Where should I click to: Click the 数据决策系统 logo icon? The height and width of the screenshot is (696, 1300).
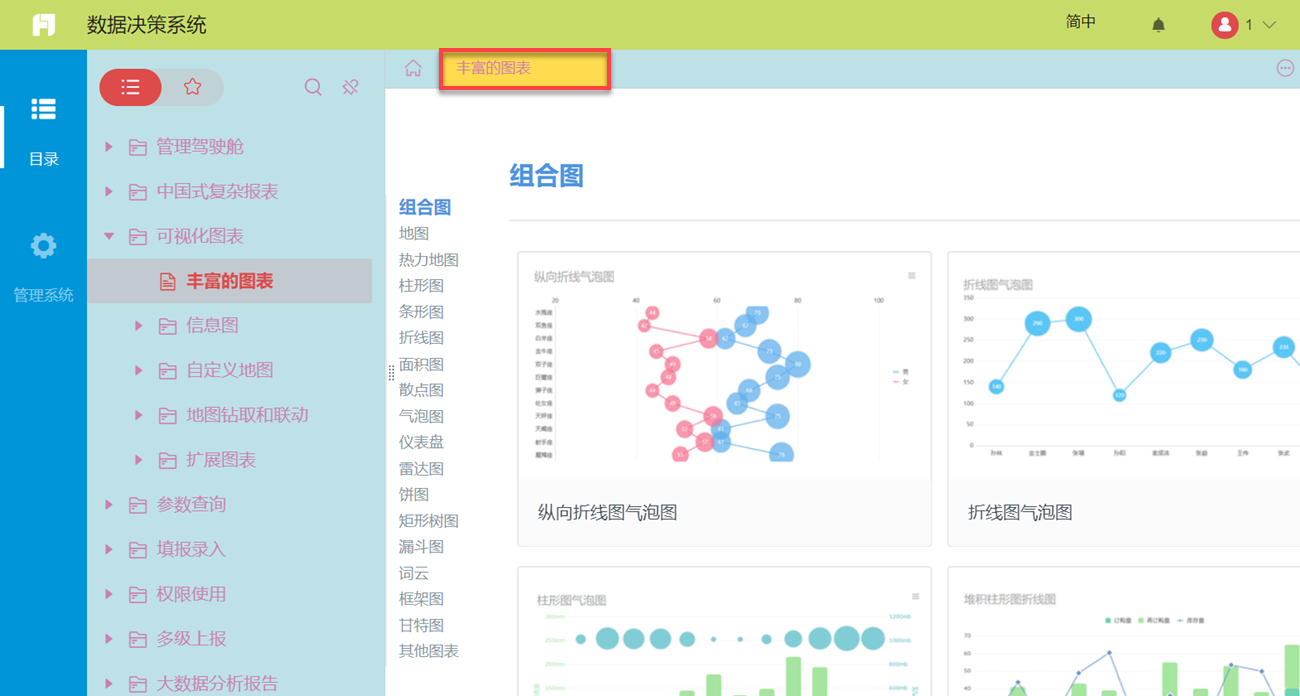(43, 25)
